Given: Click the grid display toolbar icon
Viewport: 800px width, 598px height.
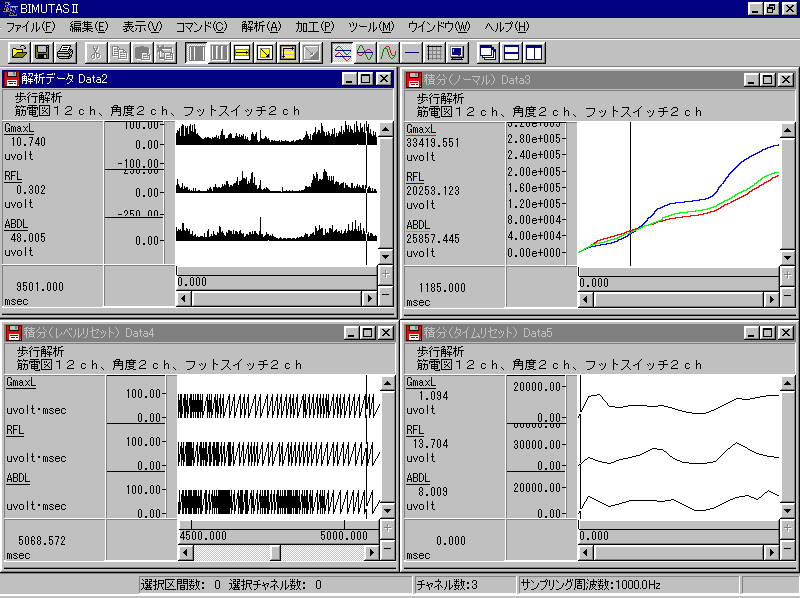Looking at the screenshot, I should click(x=434, y=52).
